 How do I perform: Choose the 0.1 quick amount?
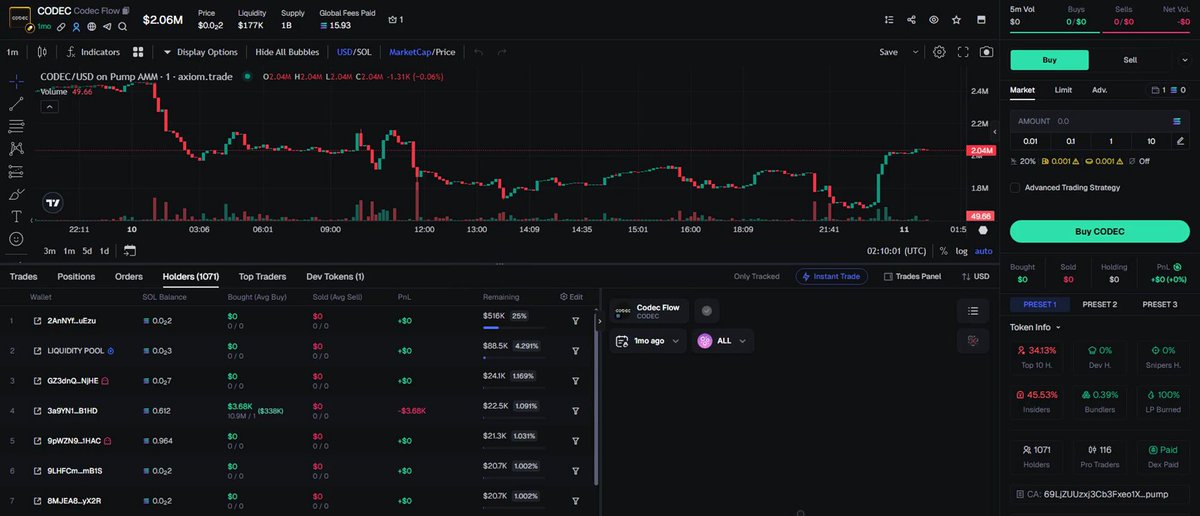pos(1070,141)
